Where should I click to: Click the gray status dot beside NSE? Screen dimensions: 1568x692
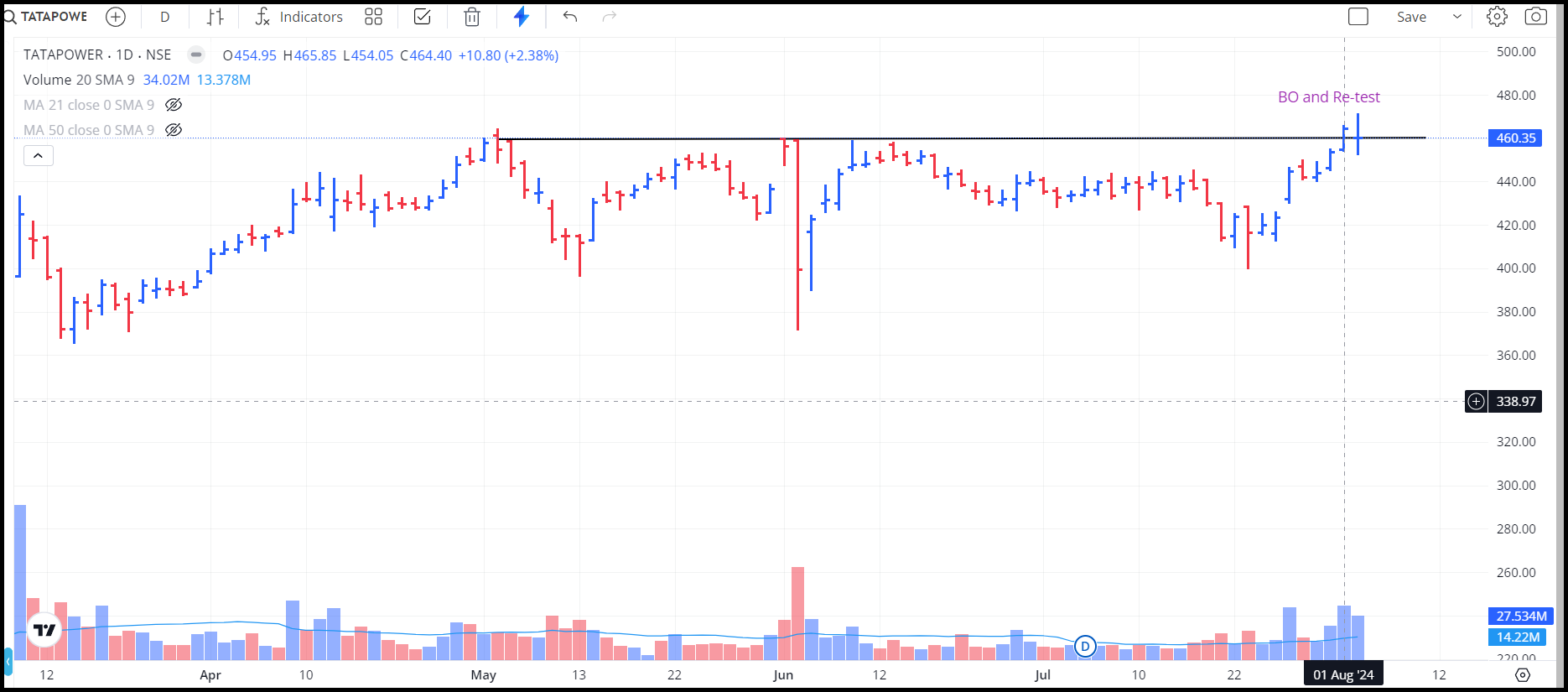(196, 55)
